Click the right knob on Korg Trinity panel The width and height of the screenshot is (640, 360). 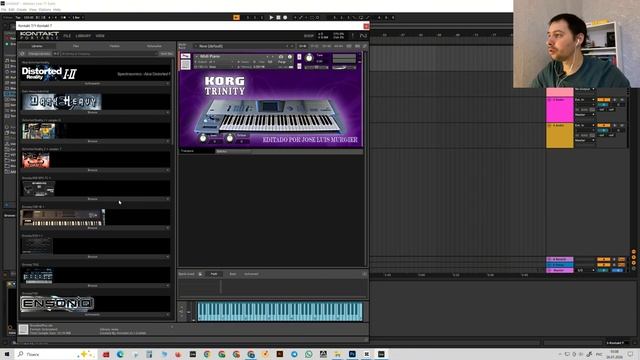(230, 139)
